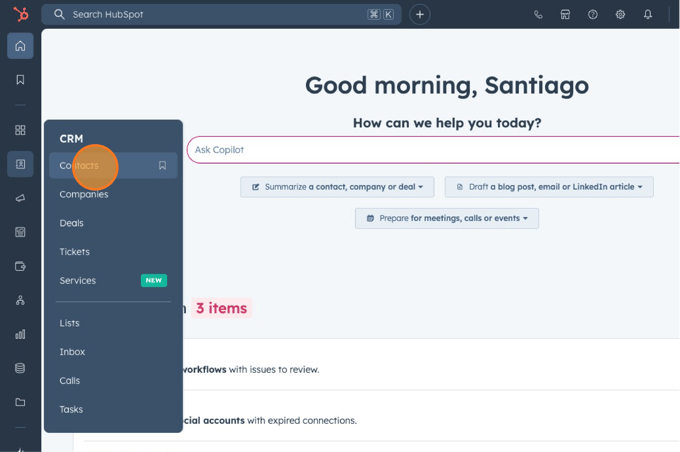Click the 3 items badge

click(221, 308)
